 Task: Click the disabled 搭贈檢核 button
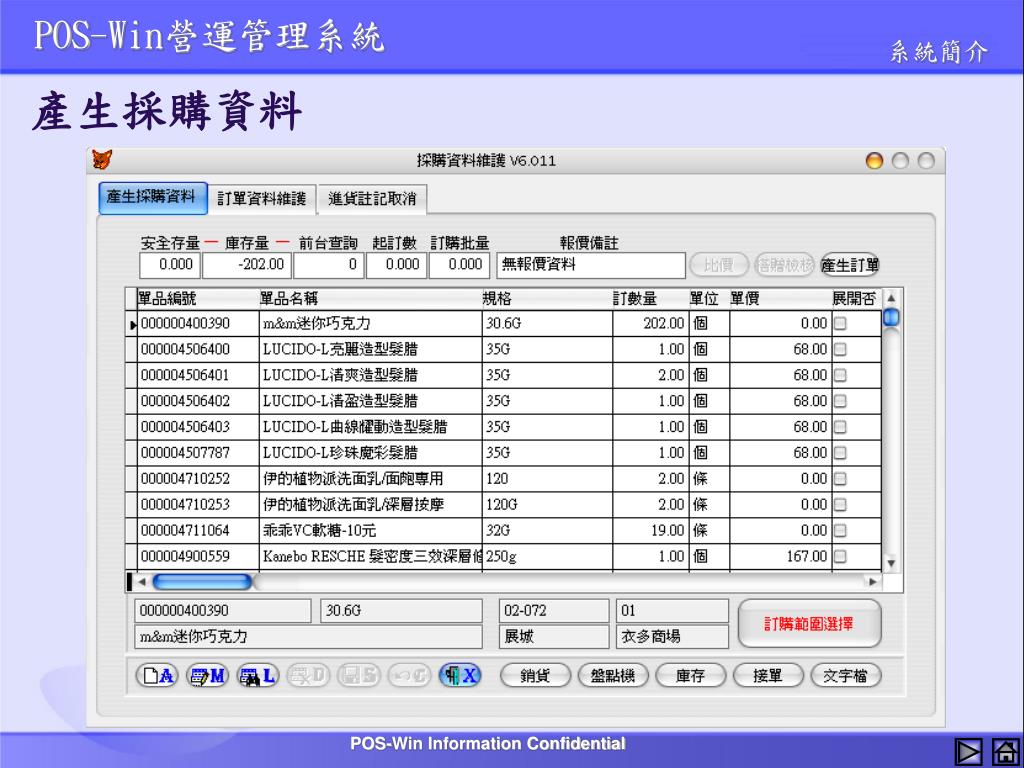784,265
